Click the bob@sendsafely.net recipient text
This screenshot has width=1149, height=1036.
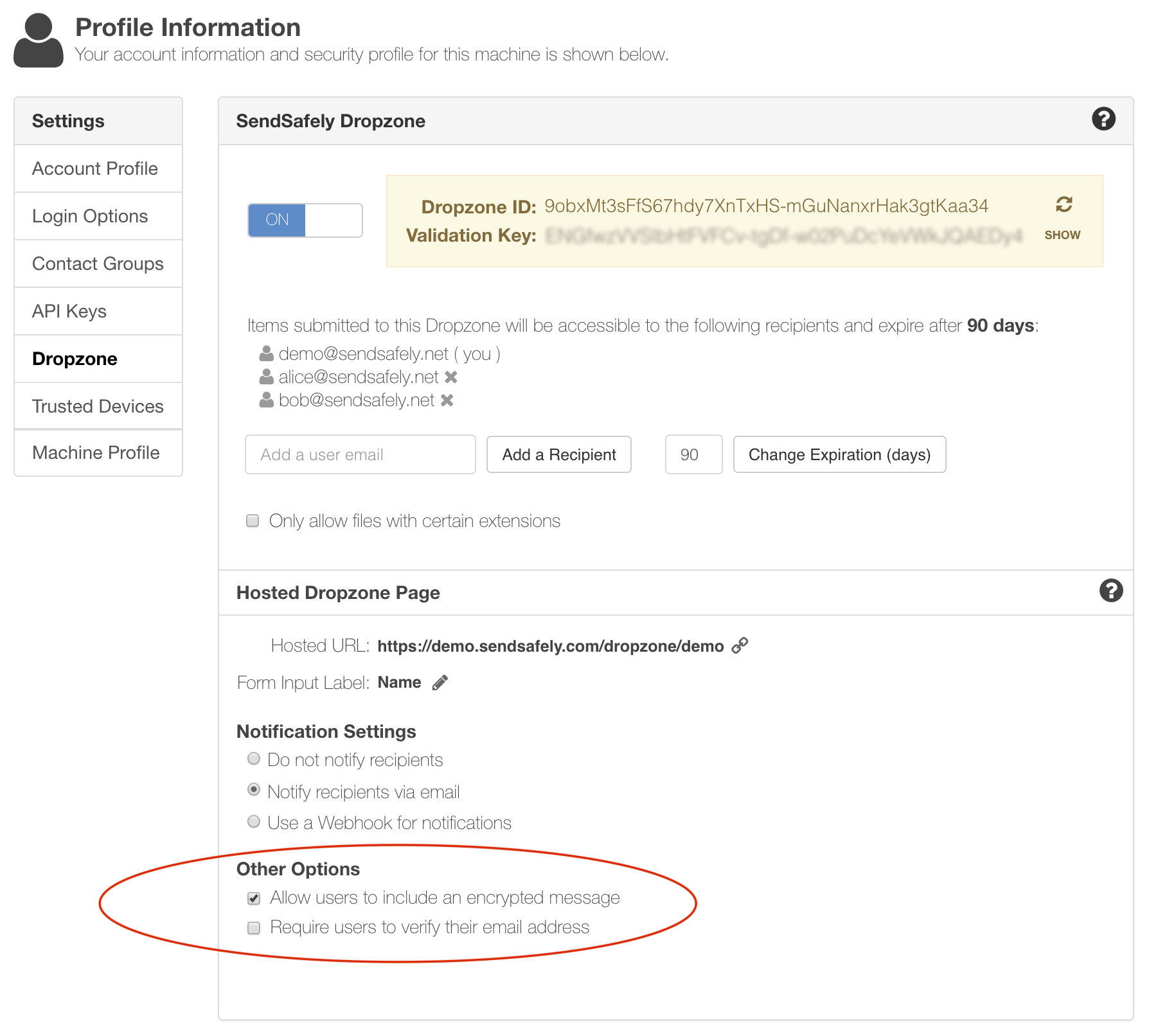click(x=357, y=400)
